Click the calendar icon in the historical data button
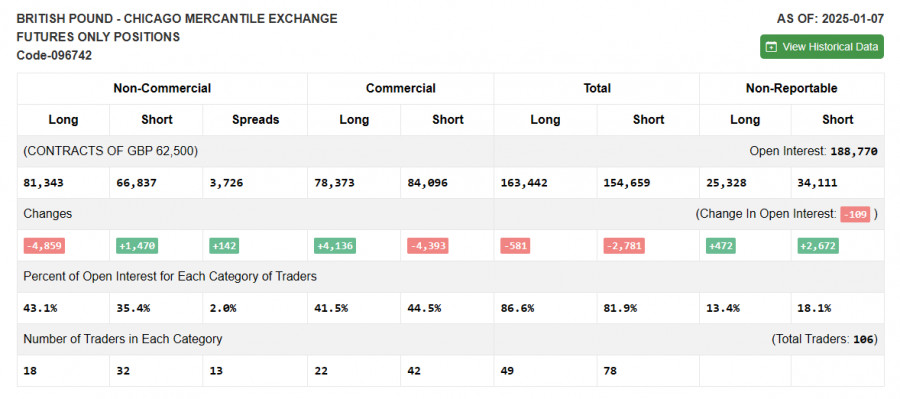900x399 pixels. pos(772,47)
